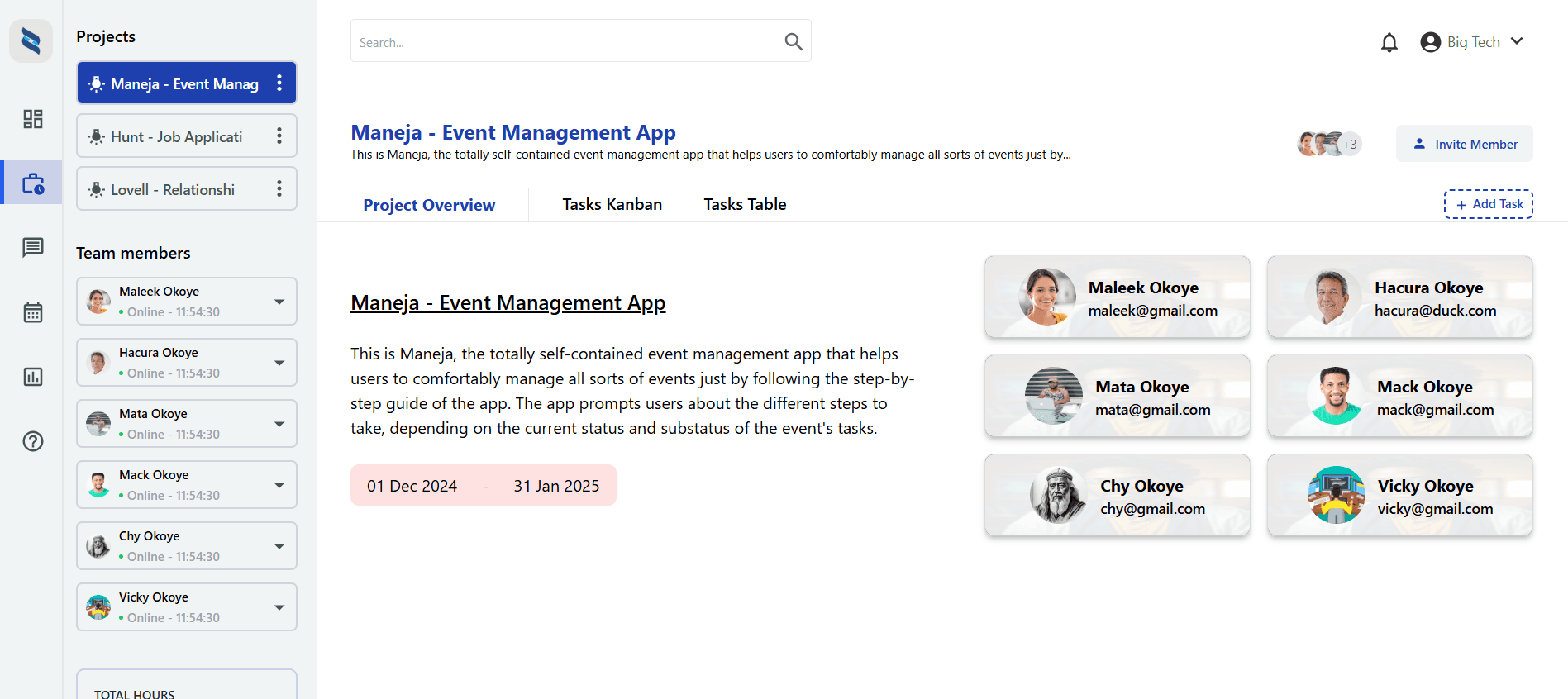
Task: Open the calendar sidebar icon
Action: click(x=33, y=312)
